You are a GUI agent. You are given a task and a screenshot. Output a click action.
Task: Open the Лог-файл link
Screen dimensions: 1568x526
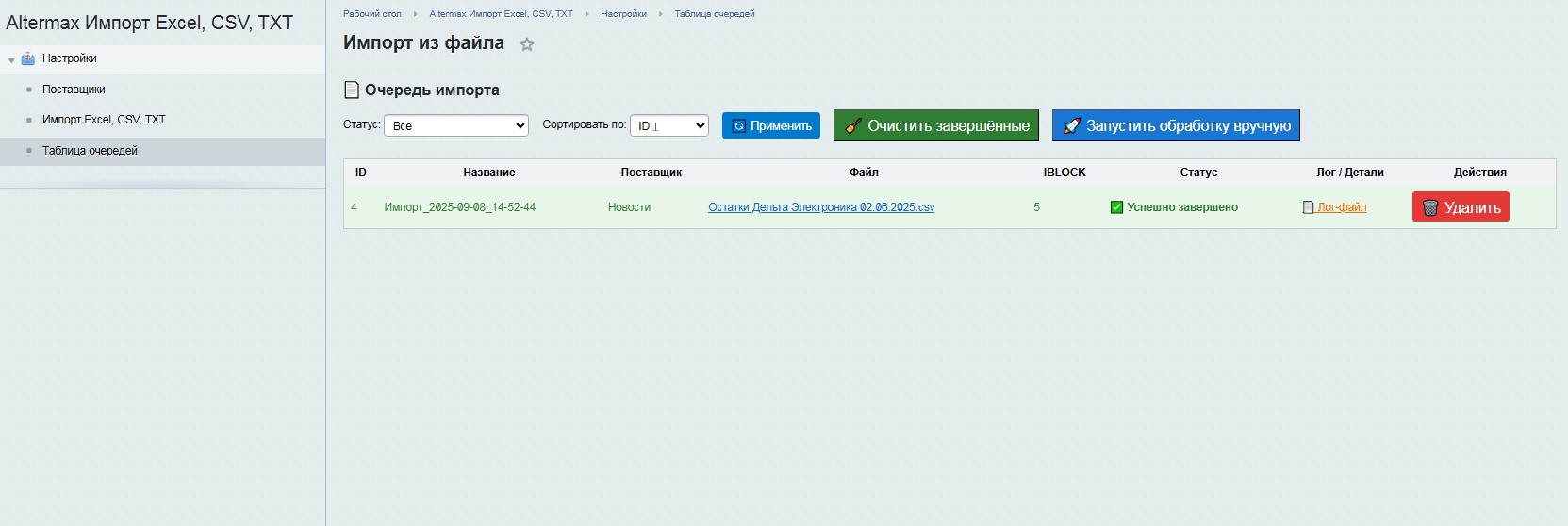click(1341, 207)
